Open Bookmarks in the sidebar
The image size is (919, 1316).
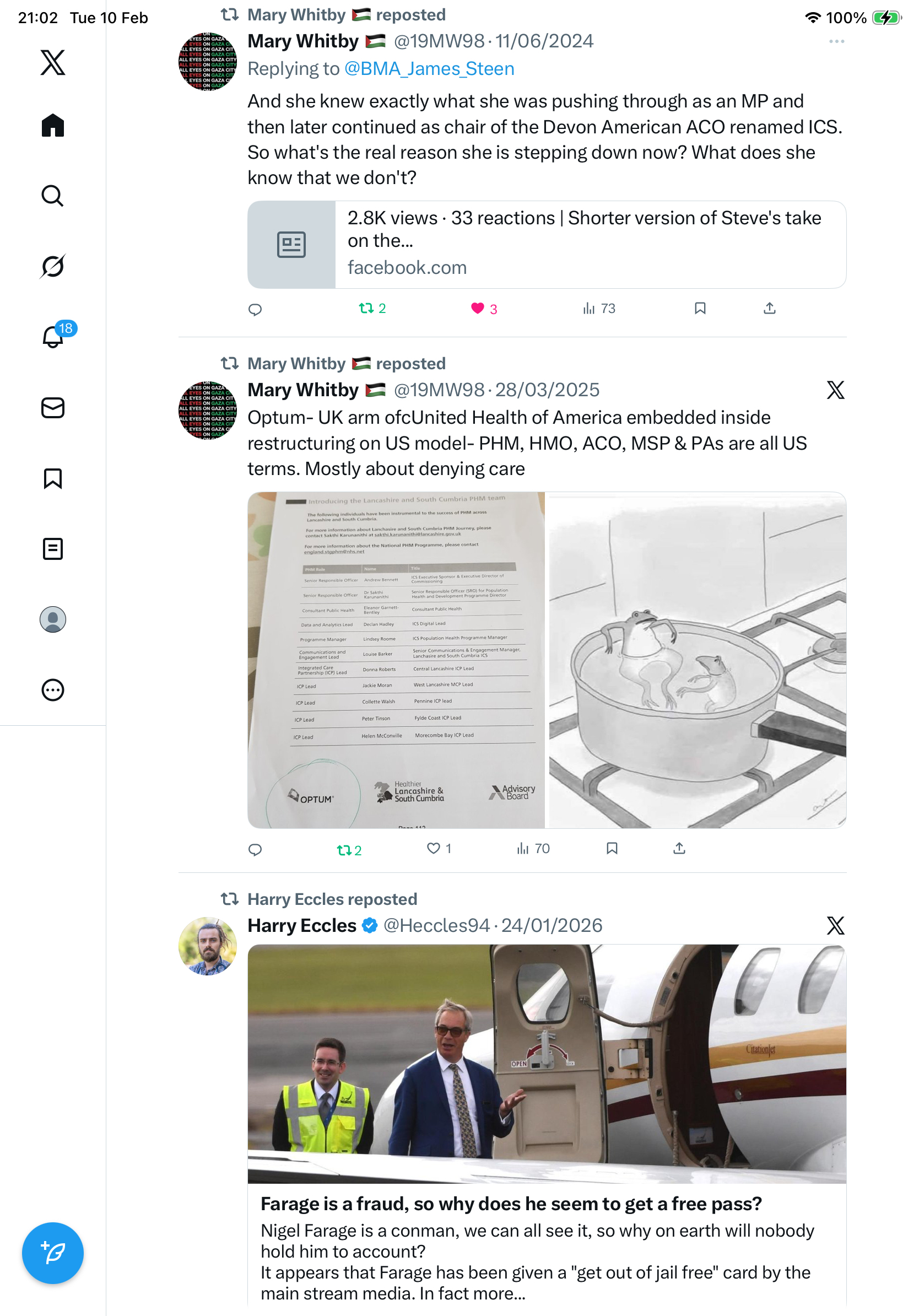(53, 478)
